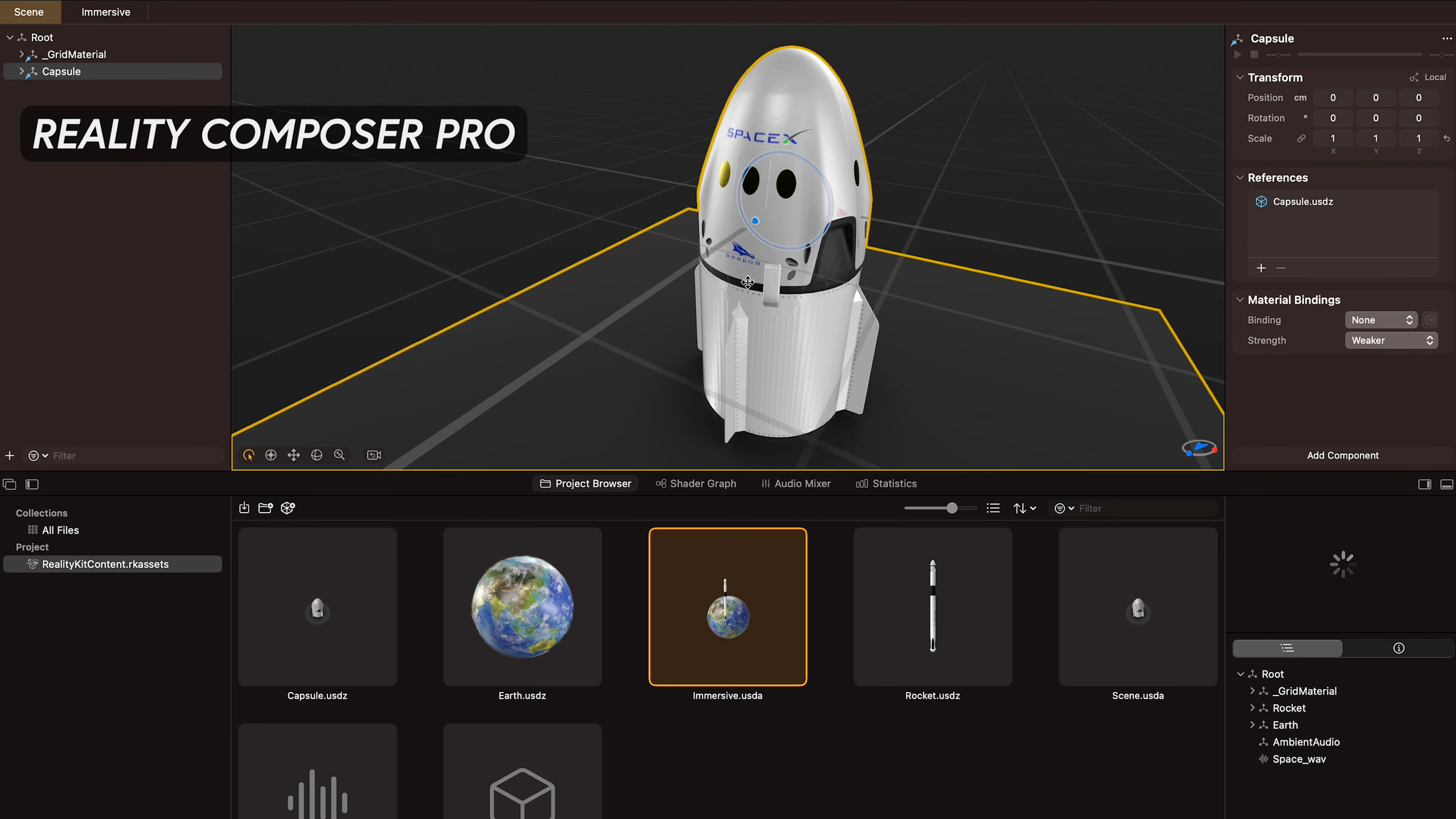Viewport: 1456px width, 819px height.
Task: Expand the Earth node in preview hierarchy
Action: pyautogui.click(x=1252, y=725)
